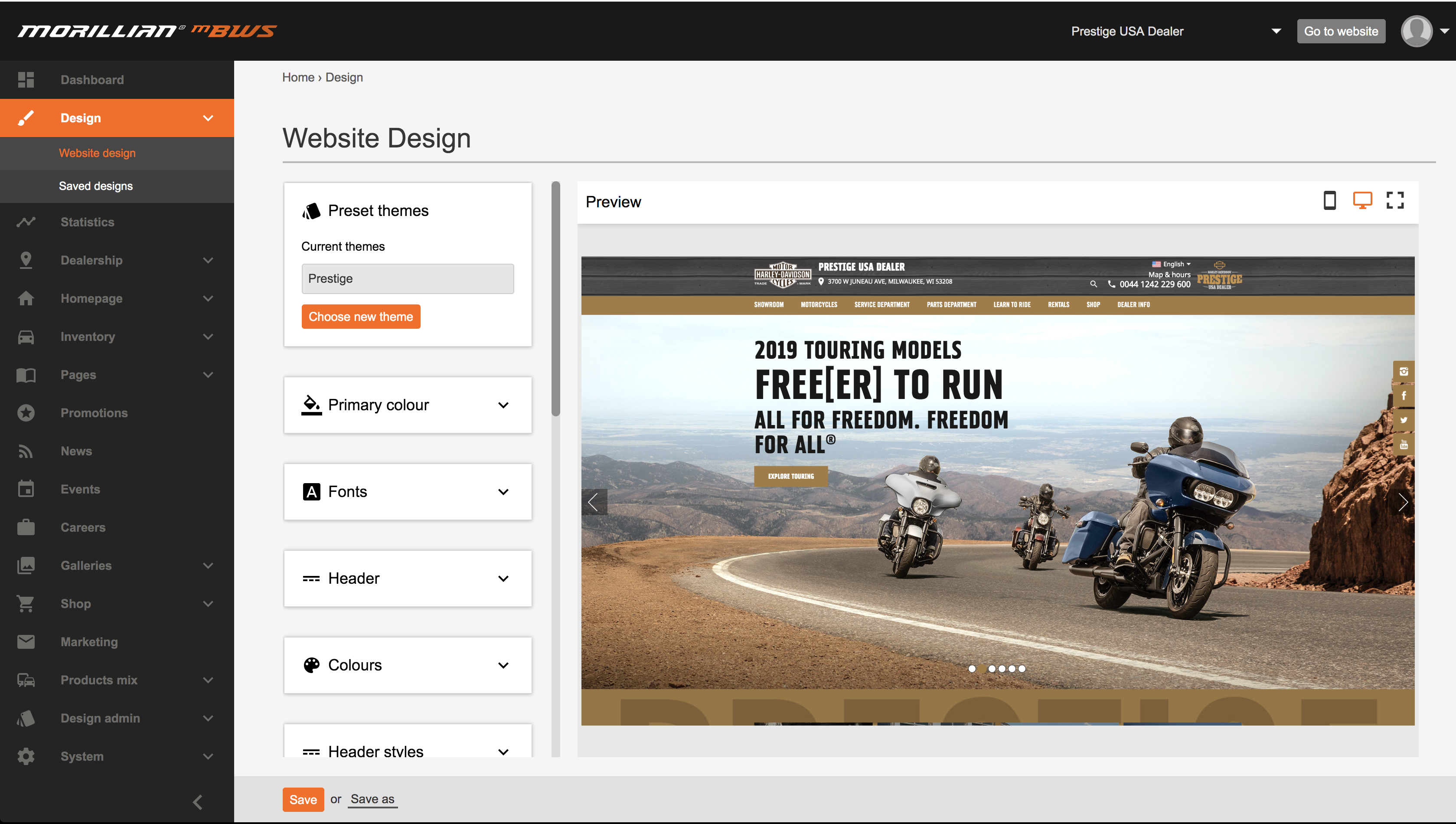Viewport: 1456px width, 824px height.
Task: Open fullscreen preview mode
Action: pos(1395,201)
